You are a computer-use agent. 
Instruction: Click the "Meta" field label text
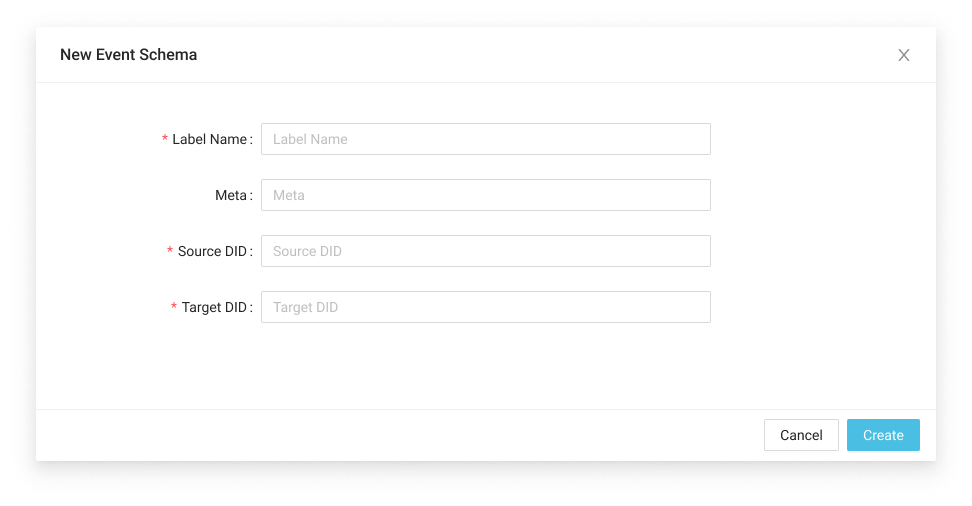coord(231,195)
